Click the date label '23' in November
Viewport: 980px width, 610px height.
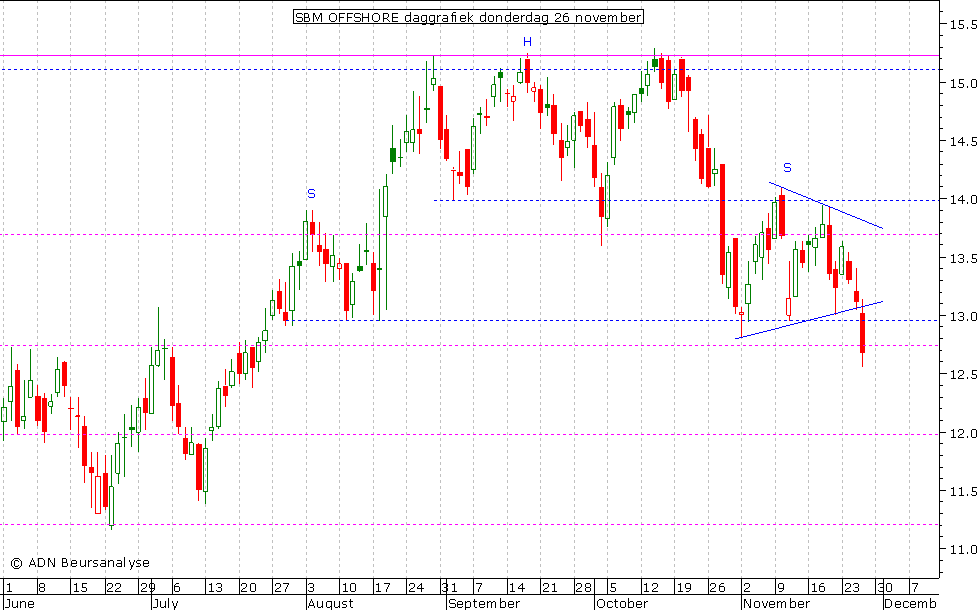point(852,588)
